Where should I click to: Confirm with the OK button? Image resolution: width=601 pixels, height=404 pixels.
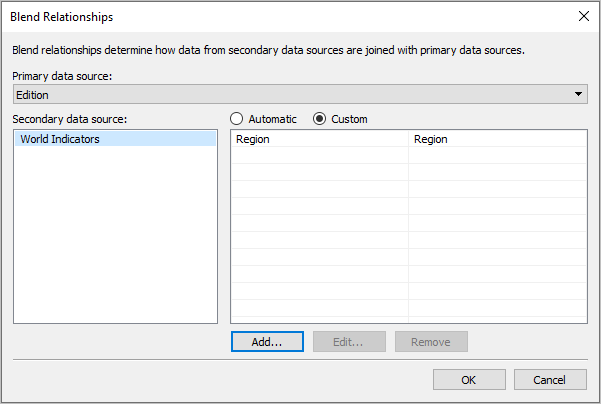pyautogui.click(x=469, y=379)
